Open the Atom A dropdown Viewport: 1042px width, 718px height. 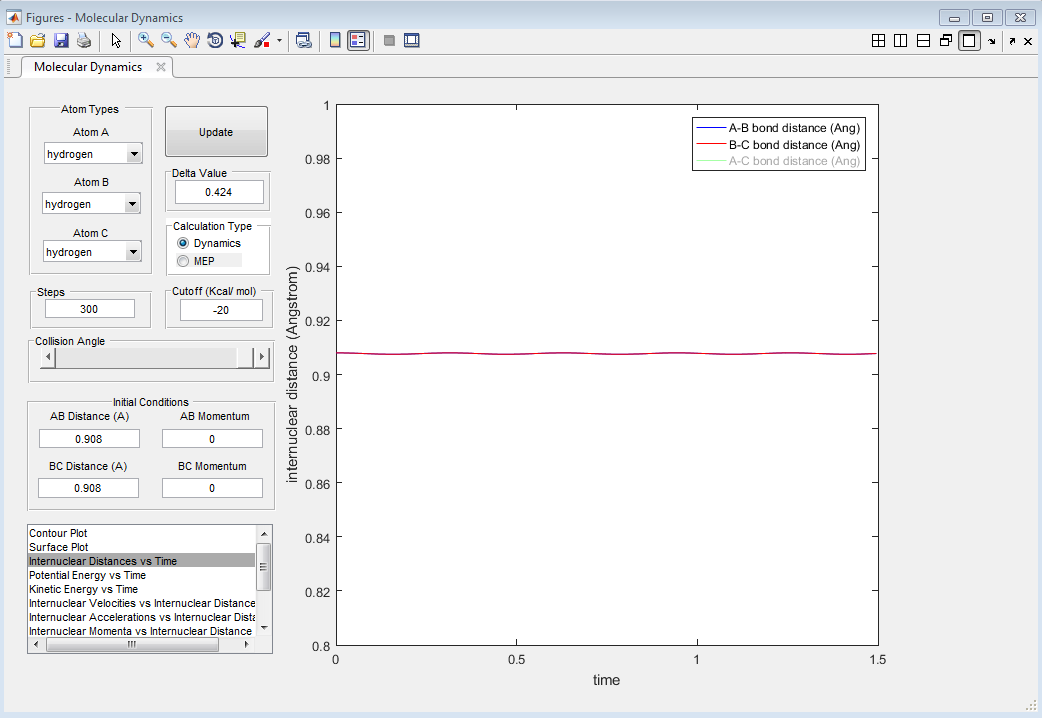(x=133, y=154)
